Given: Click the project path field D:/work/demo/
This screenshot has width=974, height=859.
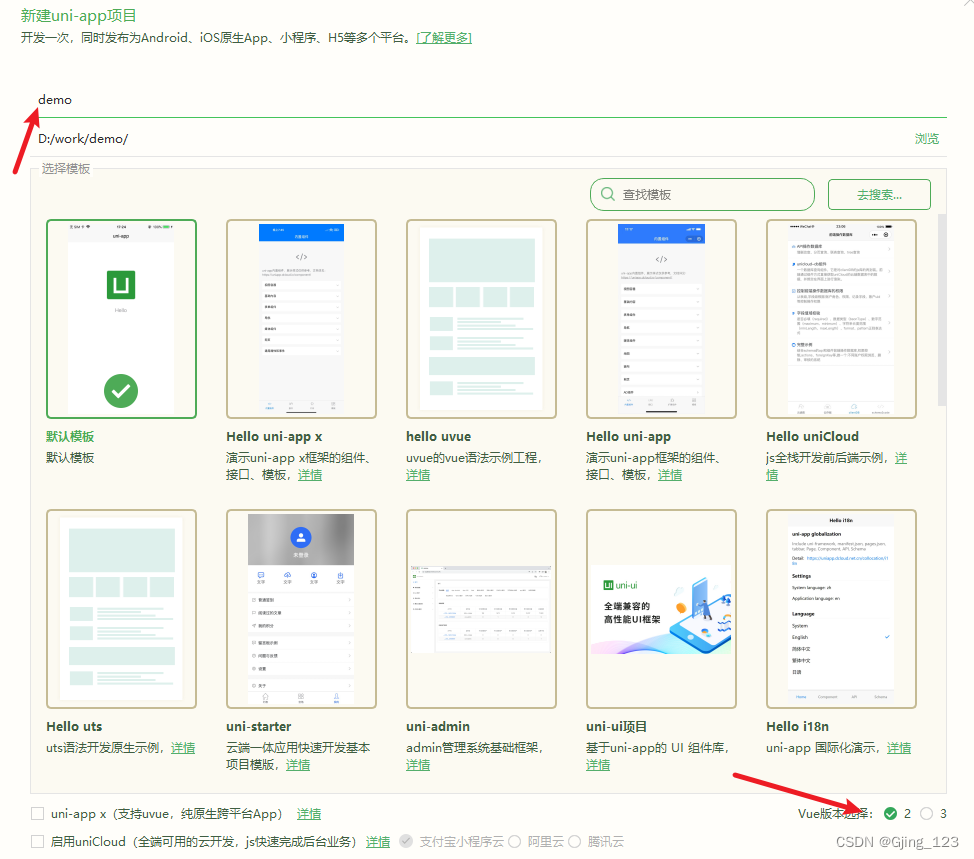Looking at the screenshot, I should 469,139.
